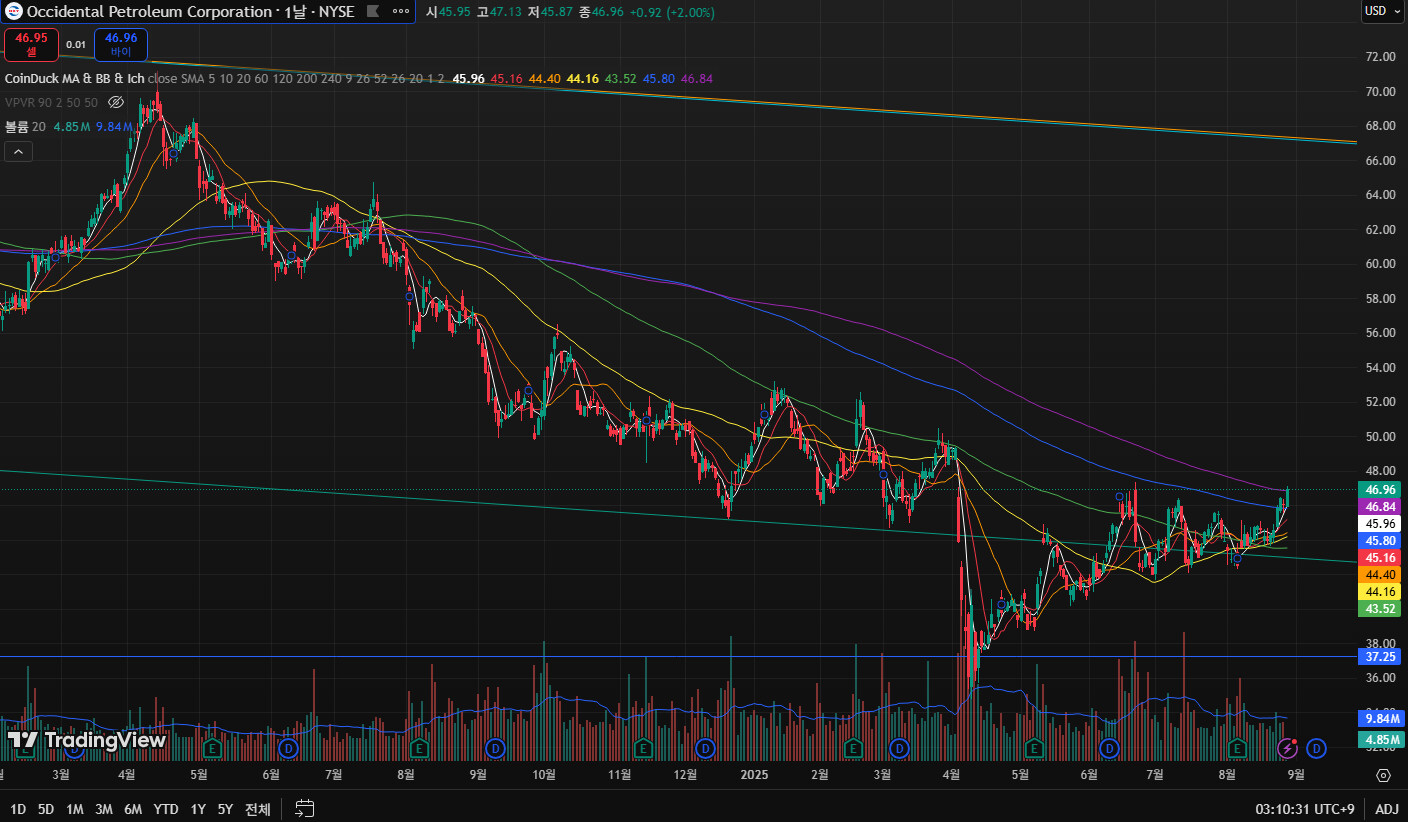This screenshot has width=1408, height=822.
Task: Open chart settings hexagon icon on time axis
Action: pyautogui.click(x=1383, y=775)
